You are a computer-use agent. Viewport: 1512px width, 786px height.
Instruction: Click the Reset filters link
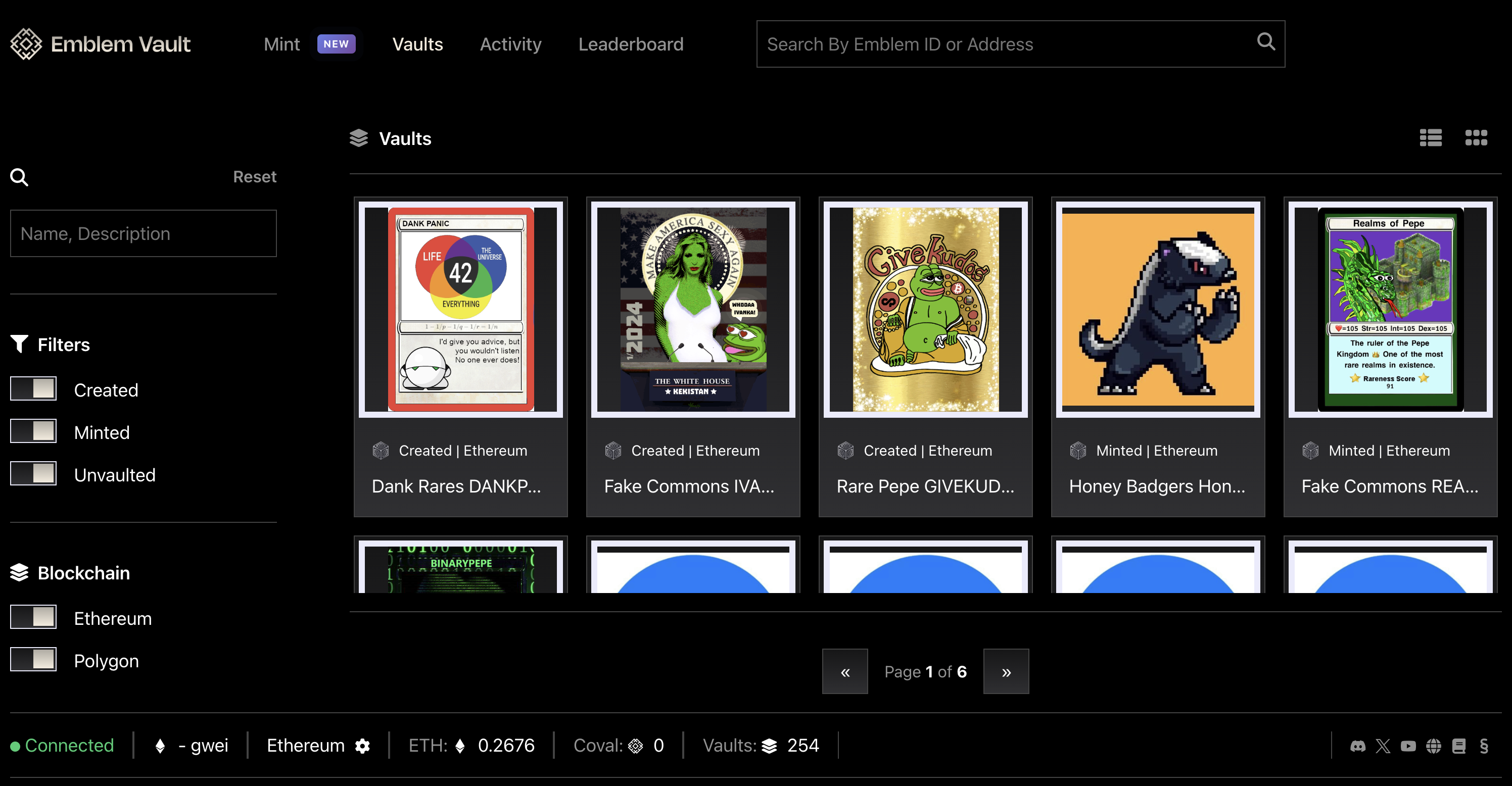tap(254, 177)
